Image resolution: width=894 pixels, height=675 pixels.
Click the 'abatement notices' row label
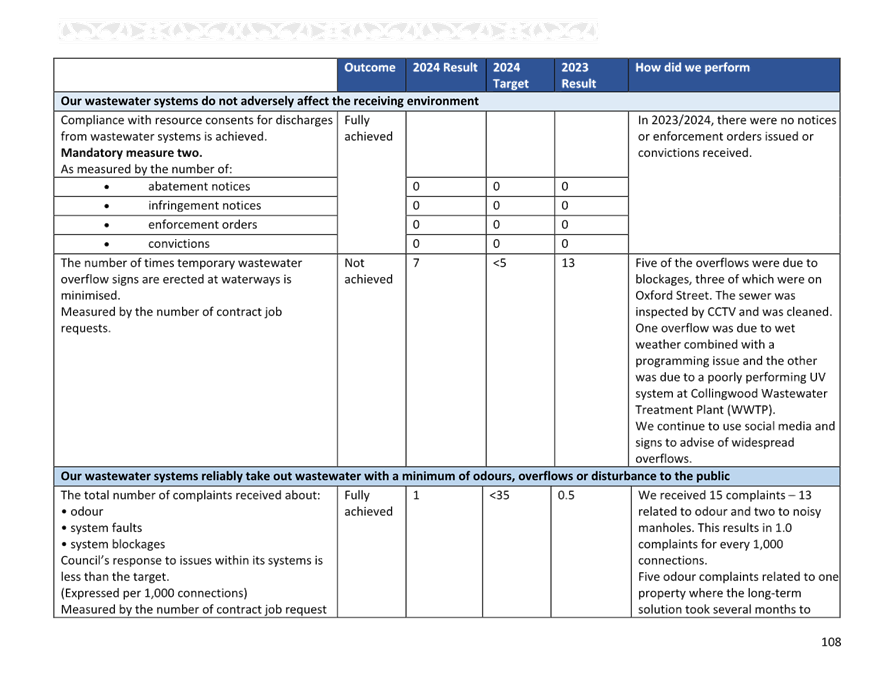[x=199, y=186]
